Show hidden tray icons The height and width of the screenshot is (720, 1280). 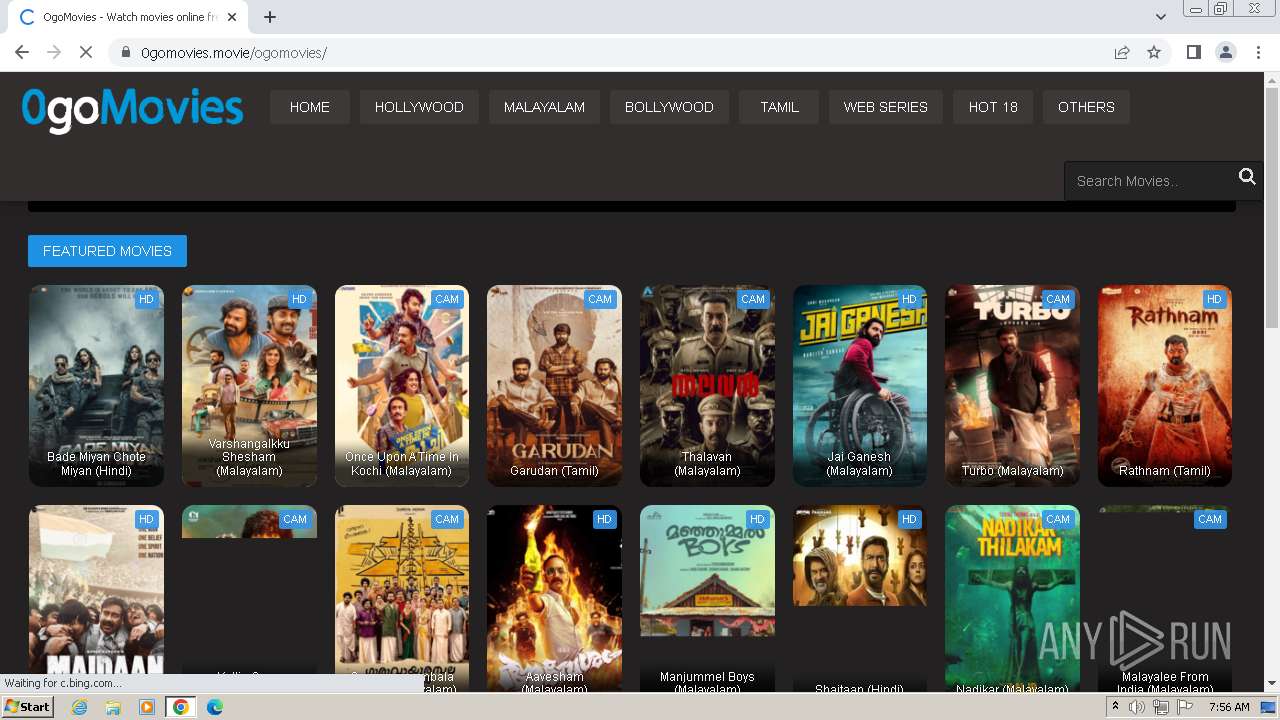click(1115, 707)
